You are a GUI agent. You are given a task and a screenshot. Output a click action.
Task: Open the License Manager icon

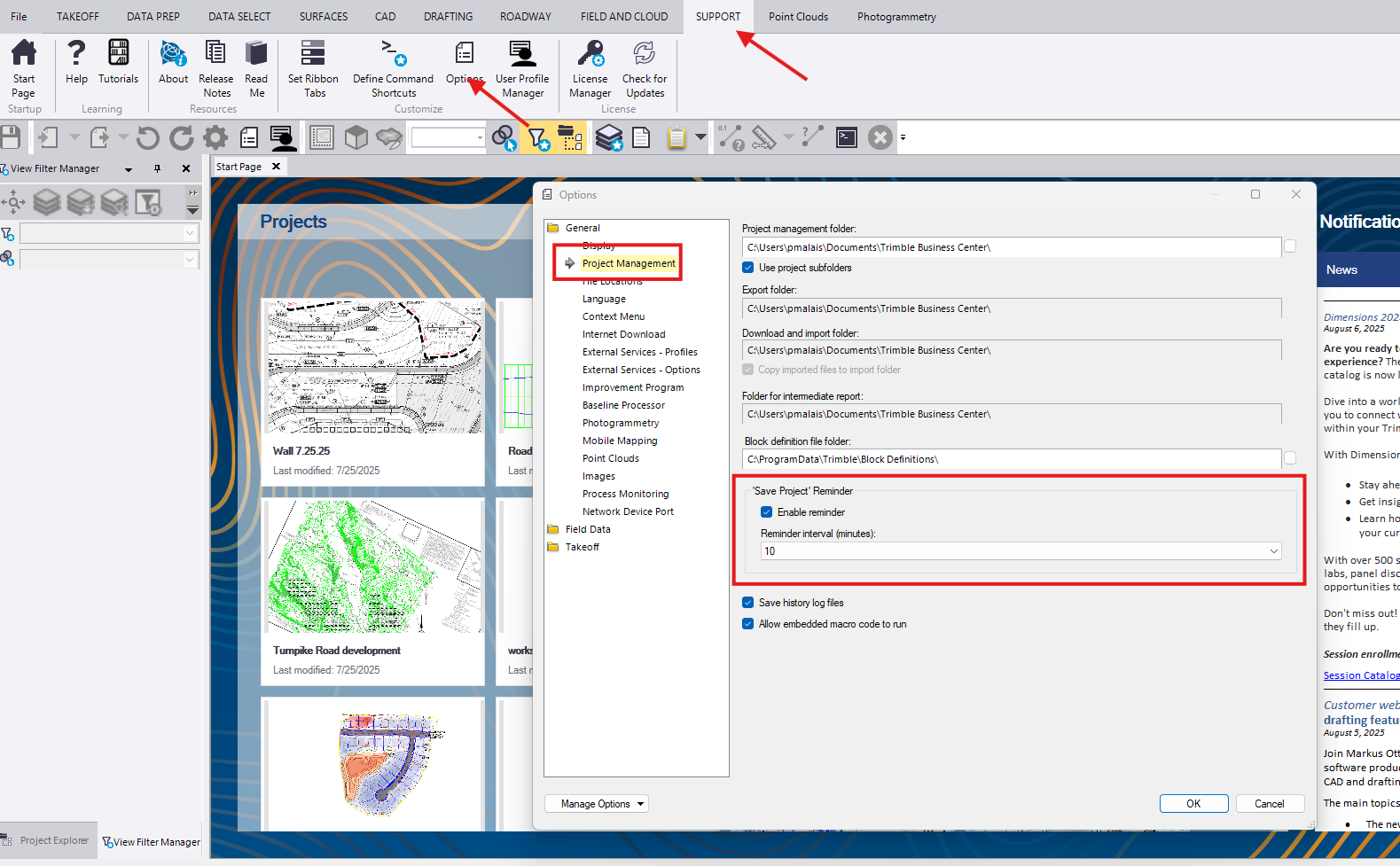(590, 55)
